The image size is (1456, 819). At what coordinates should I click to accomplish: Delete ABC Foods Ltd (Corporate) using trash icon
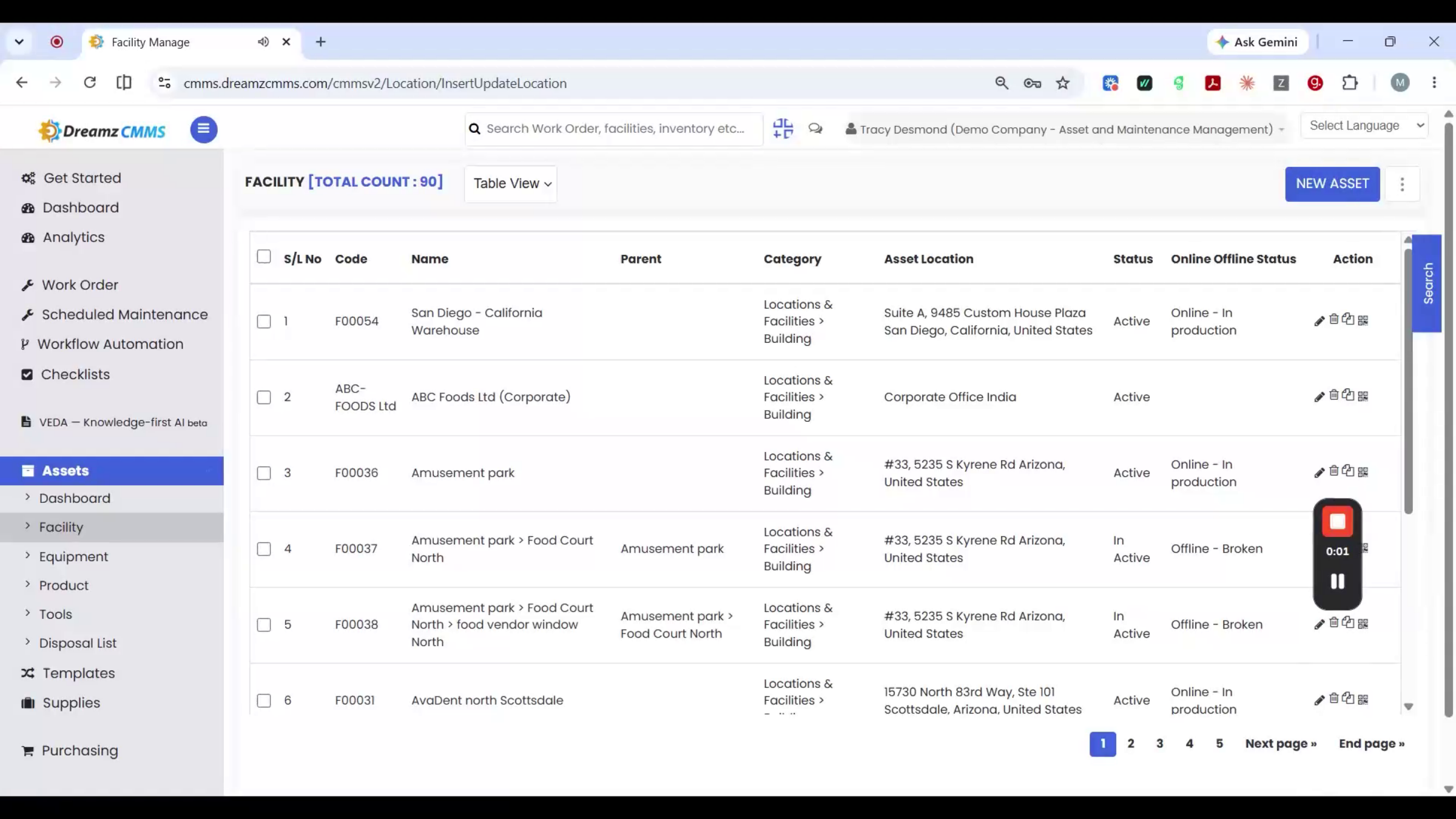pyautogui.click(x=1333, y=395)
